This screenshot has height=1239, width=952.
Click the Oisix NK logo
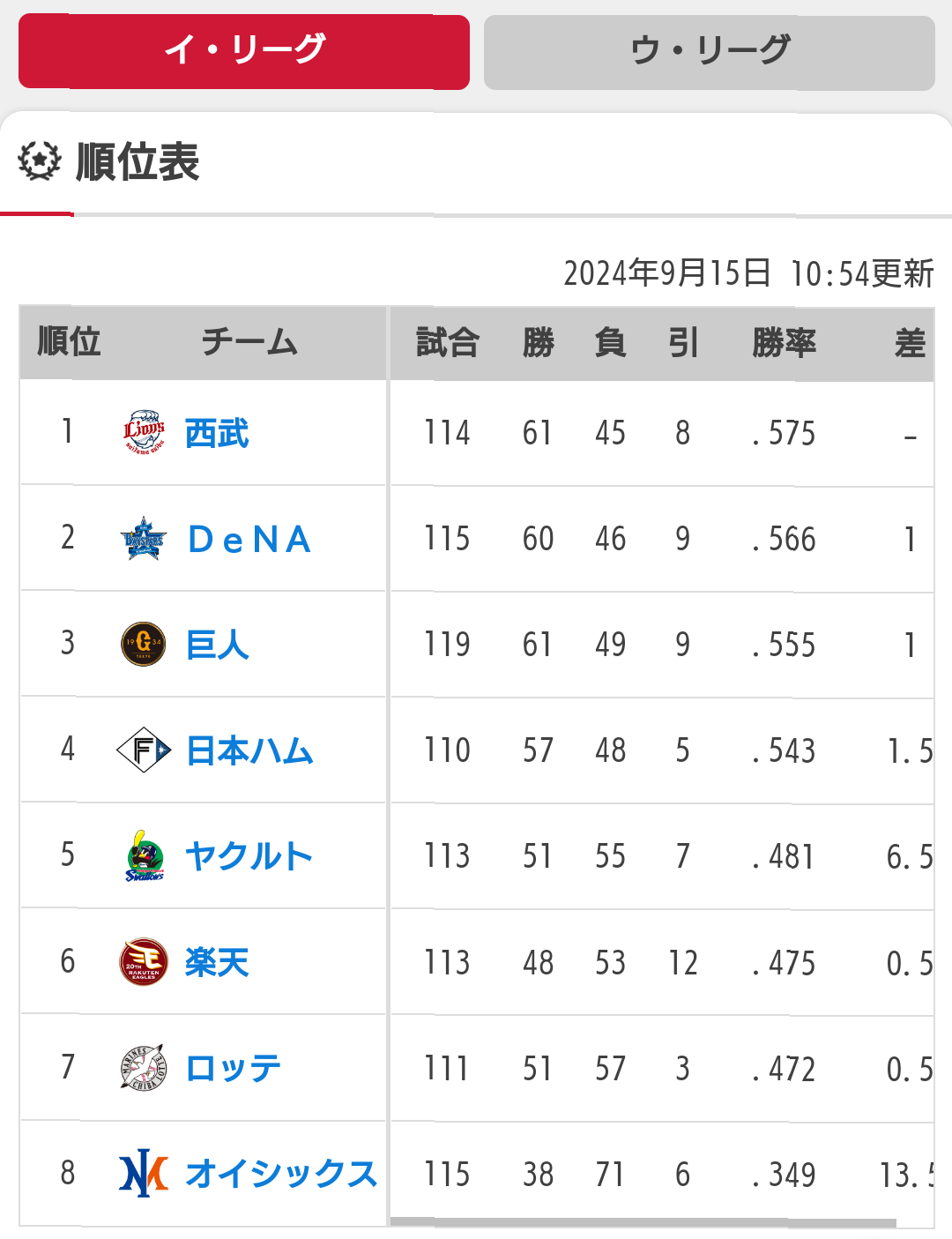pyautogui.click(x=144, y=1174)
